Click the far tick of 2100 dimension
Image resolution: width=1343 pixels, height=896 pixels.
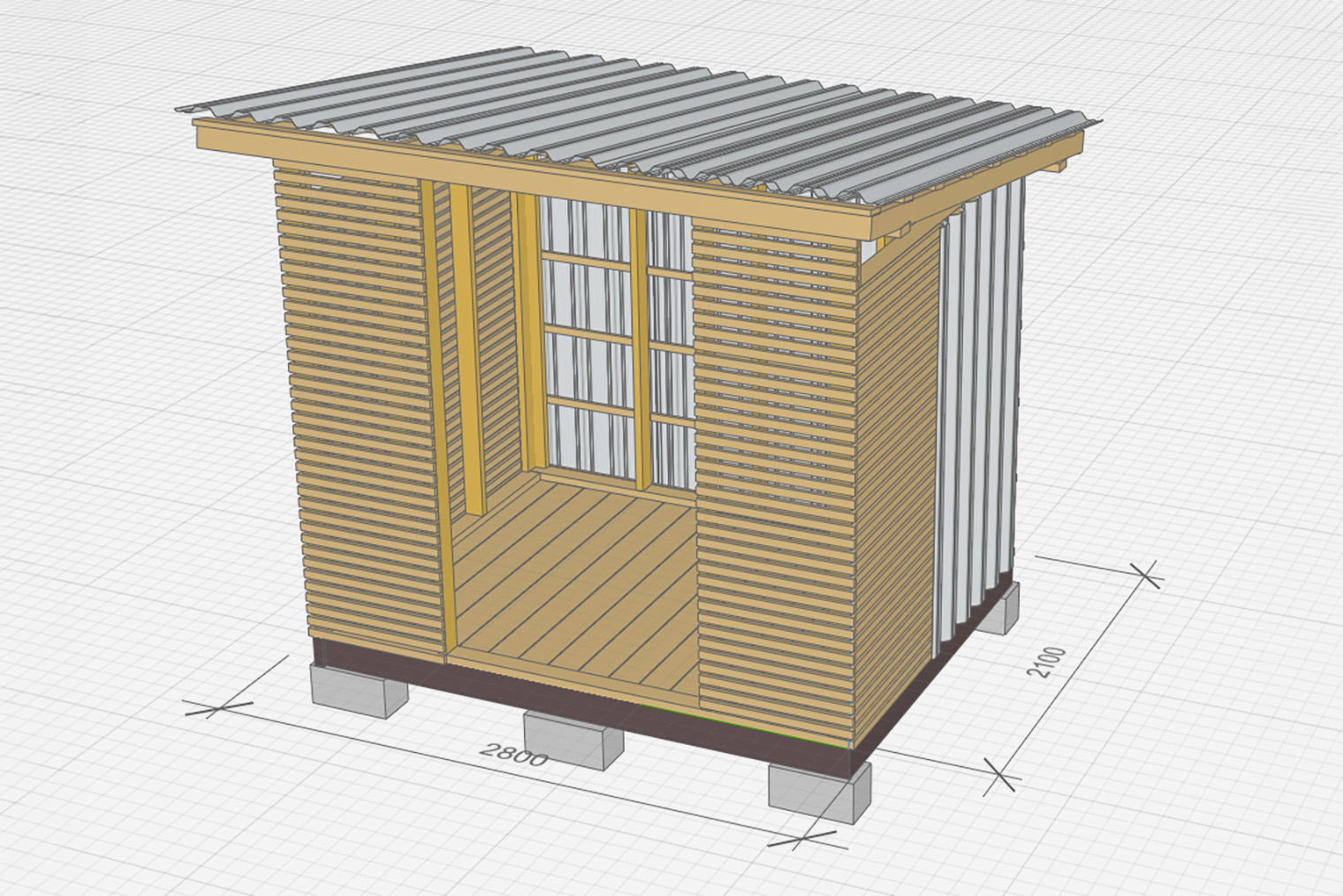coord(1149,575)
